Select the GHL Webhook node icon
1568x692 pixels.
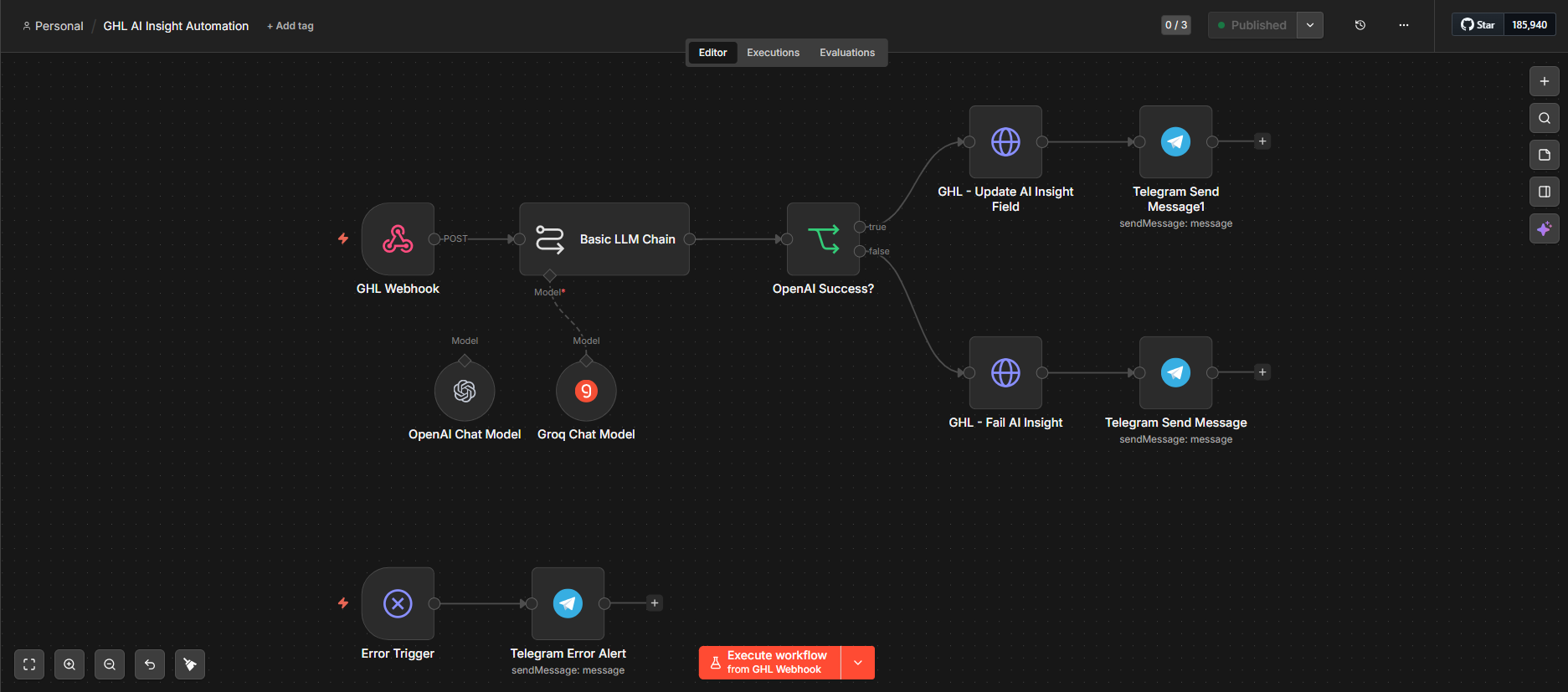[398, 239]
